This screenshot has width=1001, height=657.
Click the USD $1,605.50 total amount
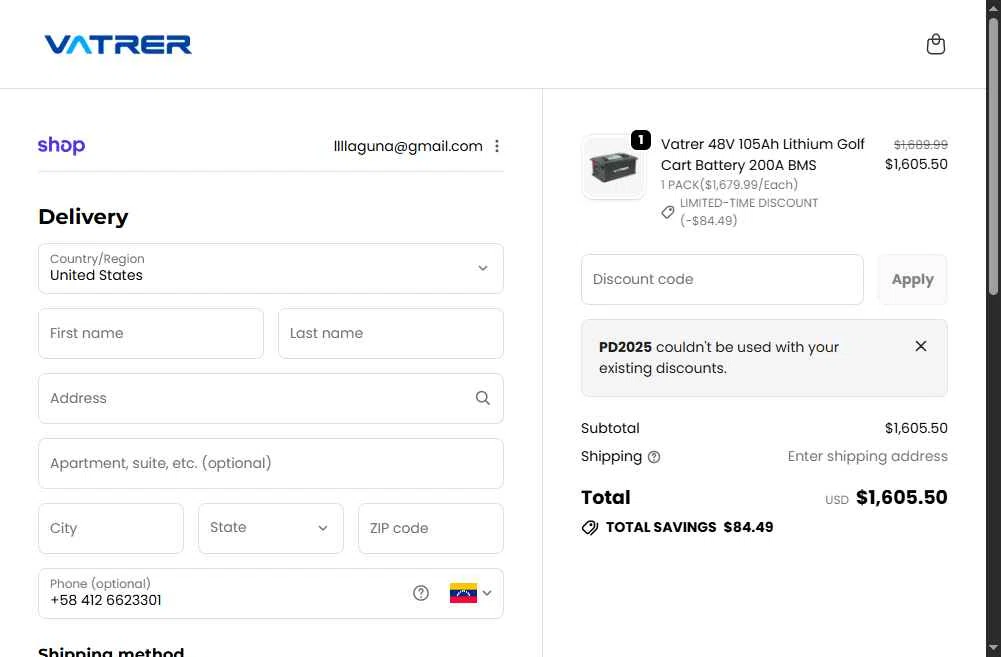pos(886,497)
